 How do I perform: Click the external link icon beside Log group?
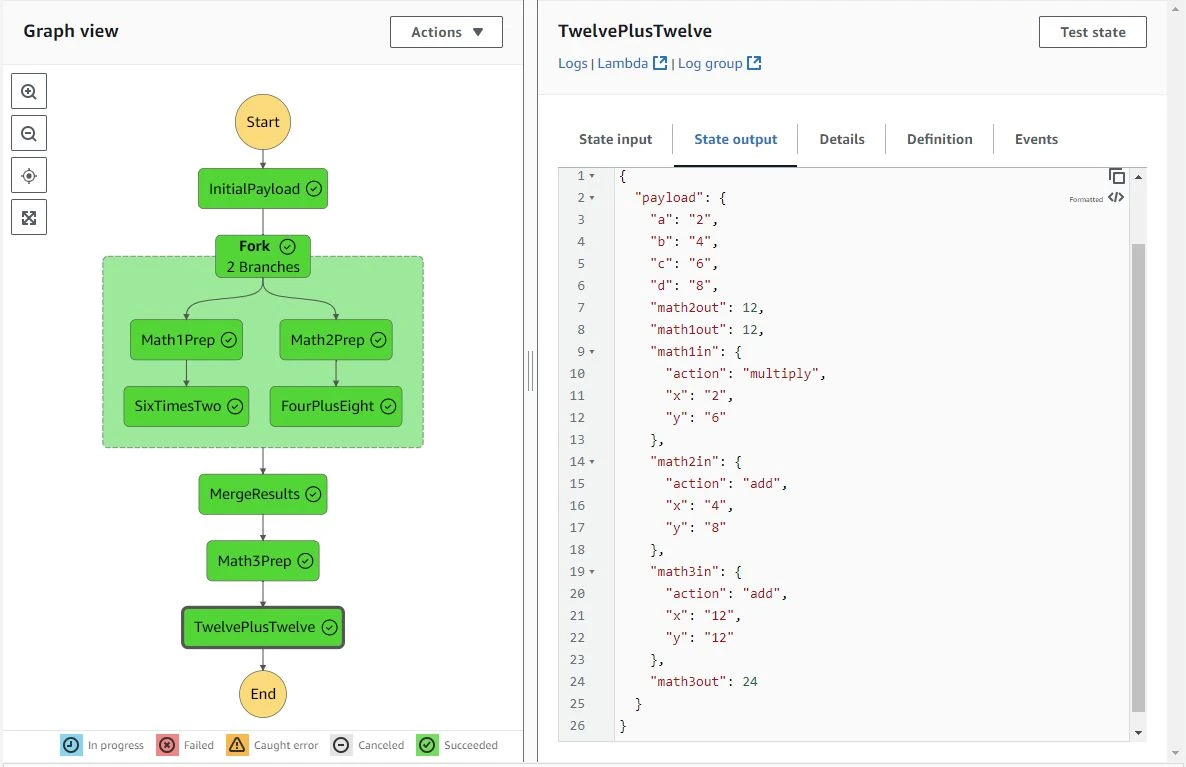(x=755, y=63)
